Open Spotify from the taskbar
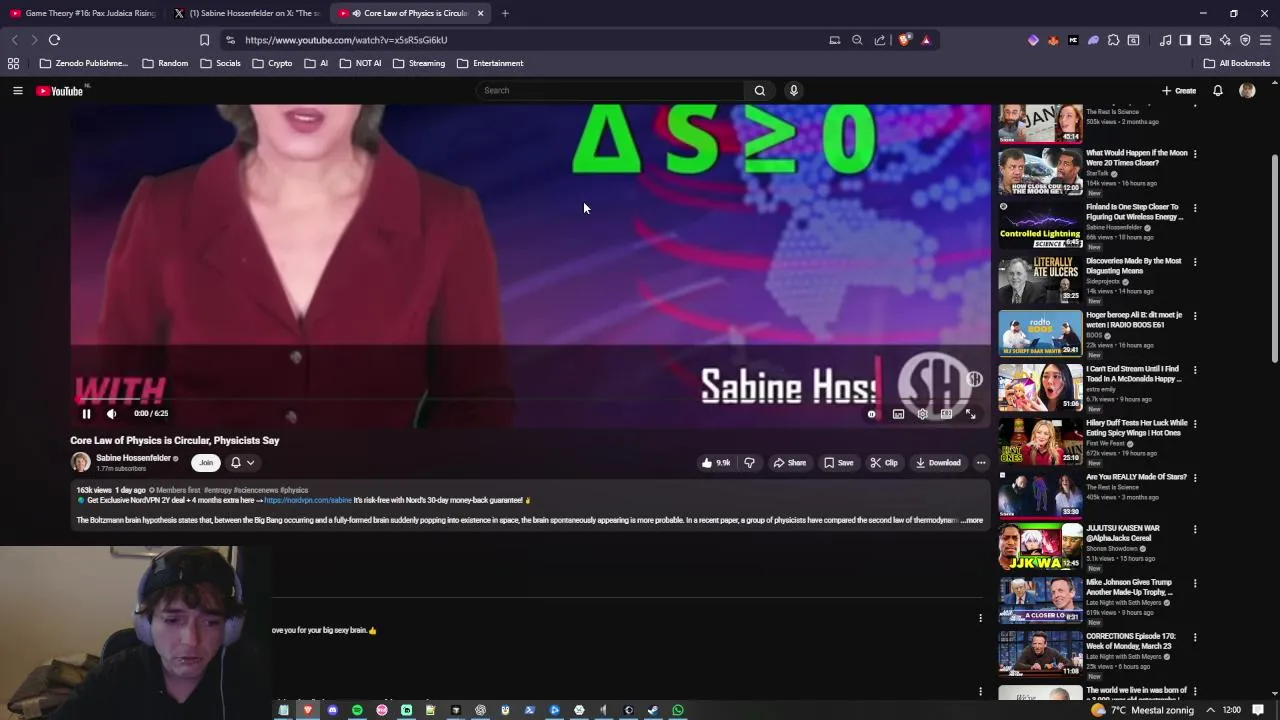The width and height of the screenshot is (1280, 720). [357, 710]
